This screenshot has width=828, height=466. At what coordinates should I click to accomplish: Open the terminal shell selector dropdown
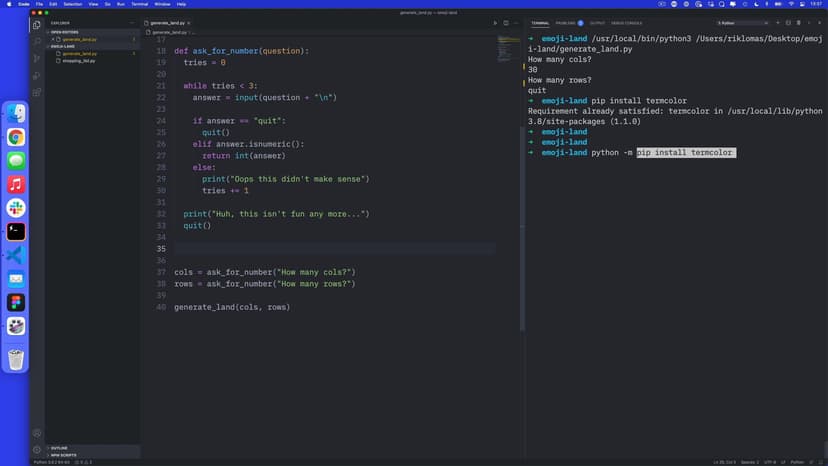point(741,22)
